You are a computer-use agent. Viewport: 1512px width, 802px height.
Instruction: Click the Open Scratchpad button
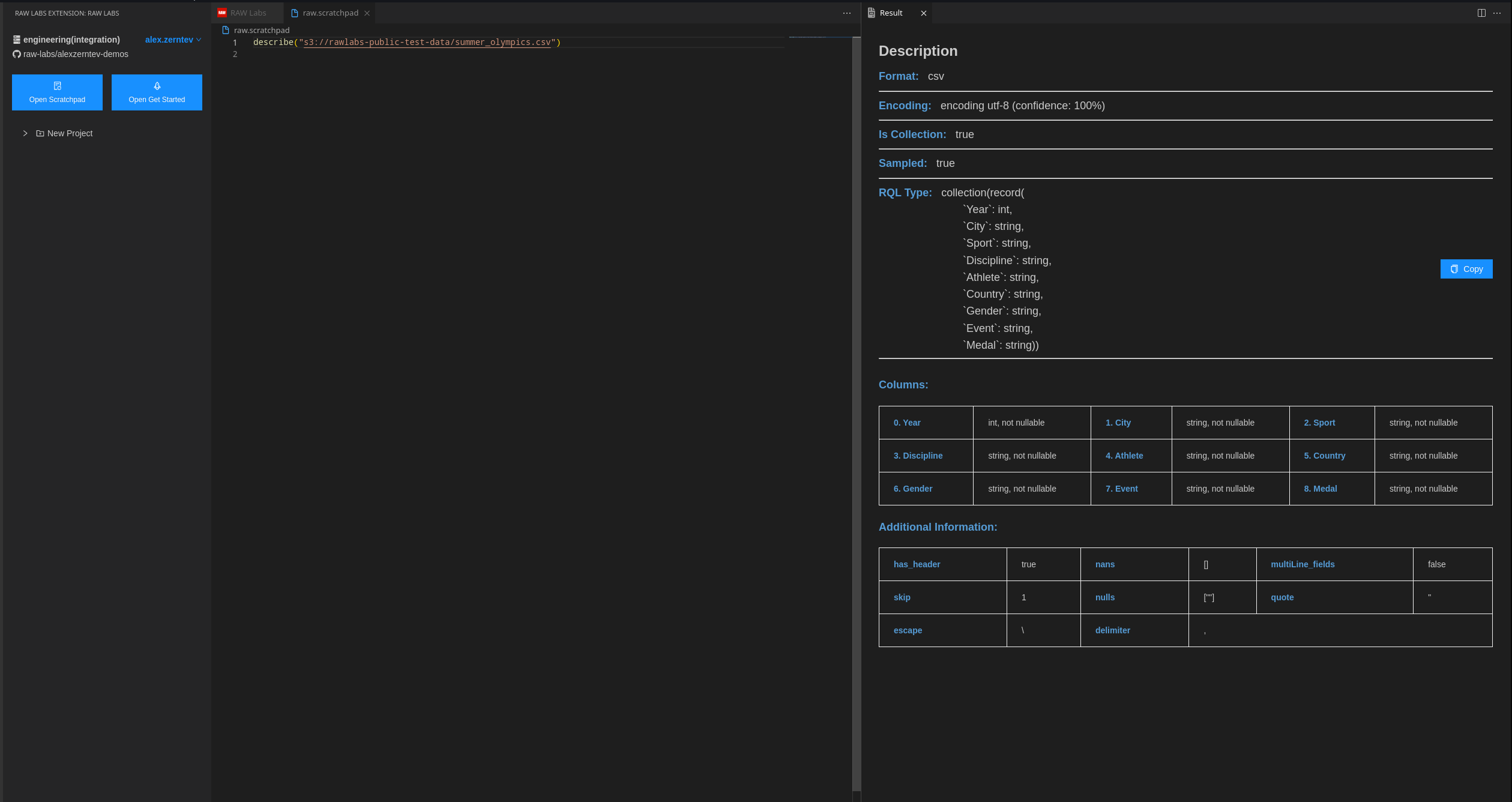click(57, 92)
